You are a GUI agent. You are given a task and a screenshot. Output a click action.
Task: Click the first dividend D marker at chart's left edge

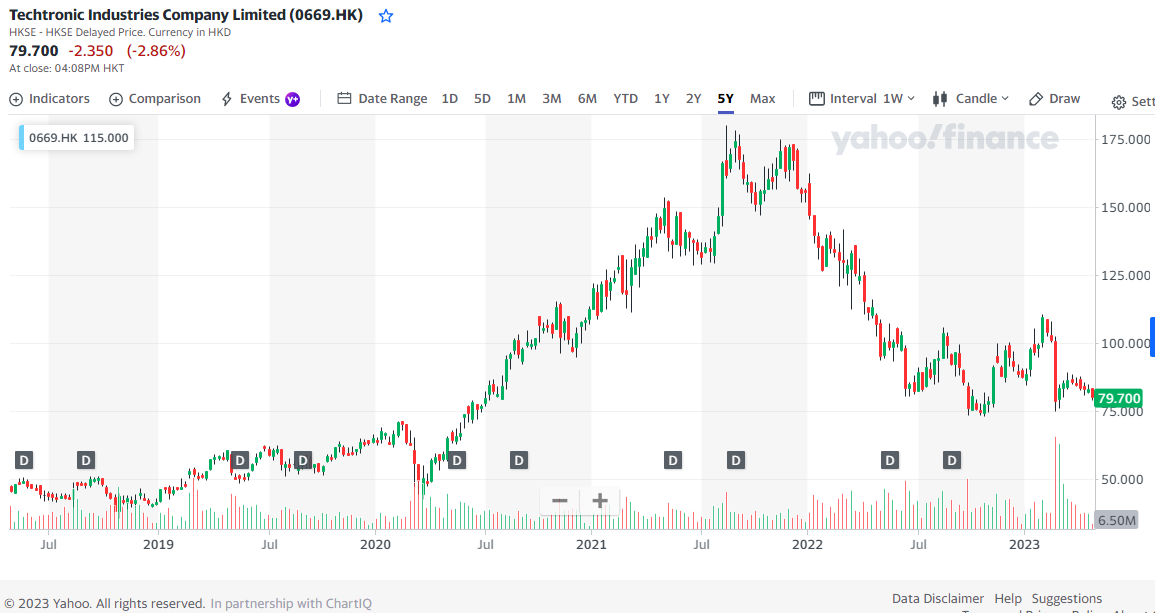click(24, 460)
